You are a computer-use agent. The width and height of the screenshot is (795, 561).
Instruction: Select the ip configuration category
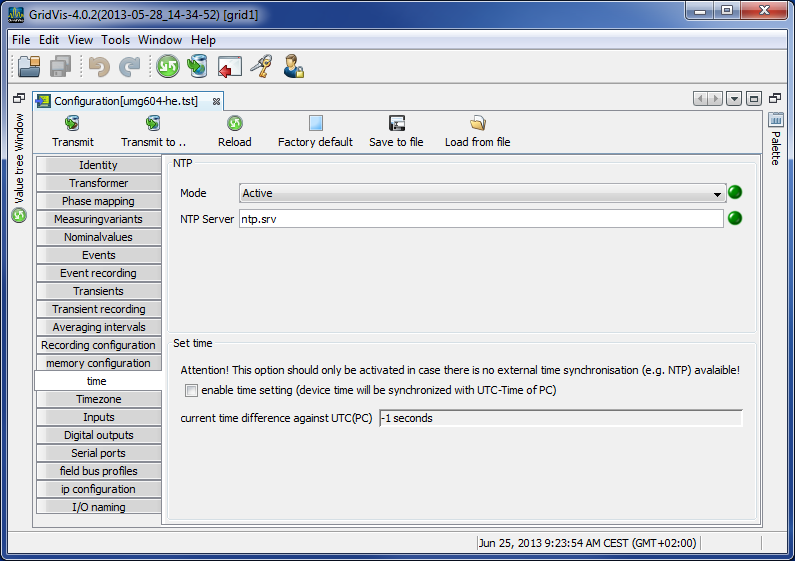point(98,489)
